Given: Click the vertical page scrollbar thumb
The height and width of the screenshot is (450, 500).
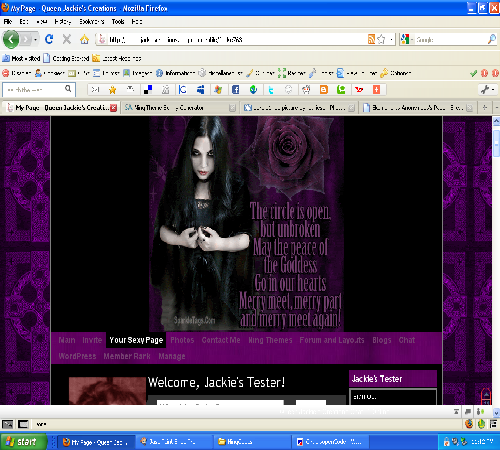Looking at the screenshot, I should click(496, 143).
